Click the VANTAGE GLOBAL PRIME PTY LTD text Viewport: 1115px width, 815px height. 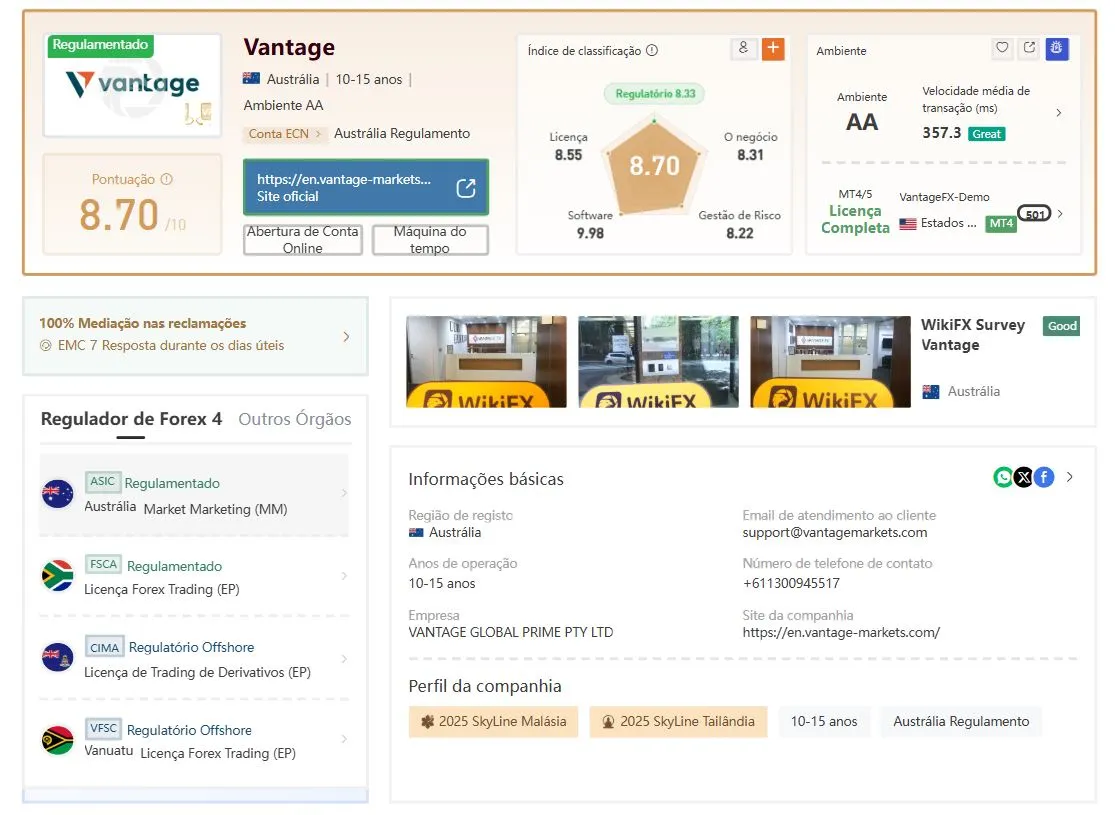click(511, 632)
